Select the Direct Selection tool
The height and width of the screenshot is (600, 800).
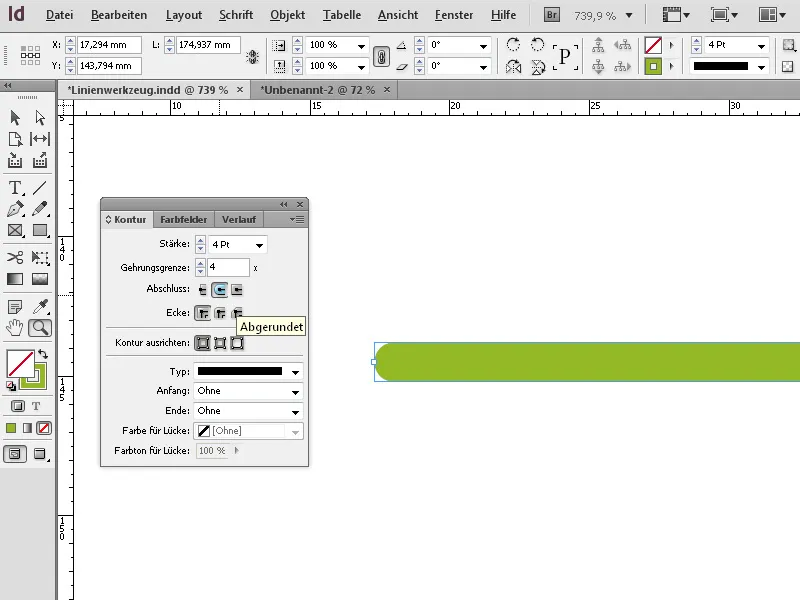pyautogui.click(x=40, y=118)
